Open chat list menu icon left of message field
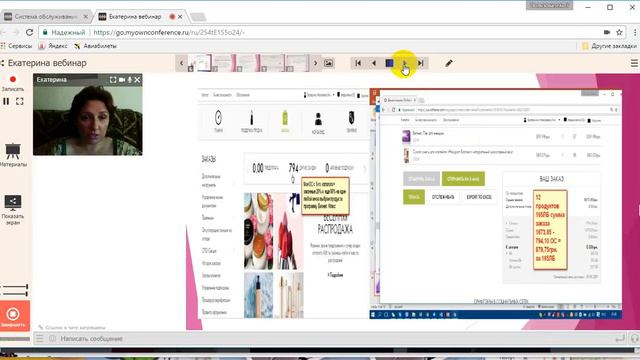This screenshot has height=360, width=640. [40, 338]
